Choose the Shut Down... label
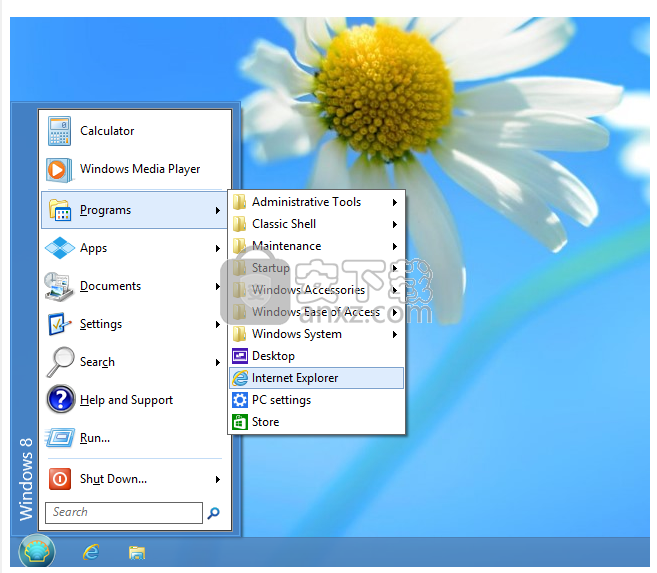Screen dimensions: 657x573 tap(113, 479)
